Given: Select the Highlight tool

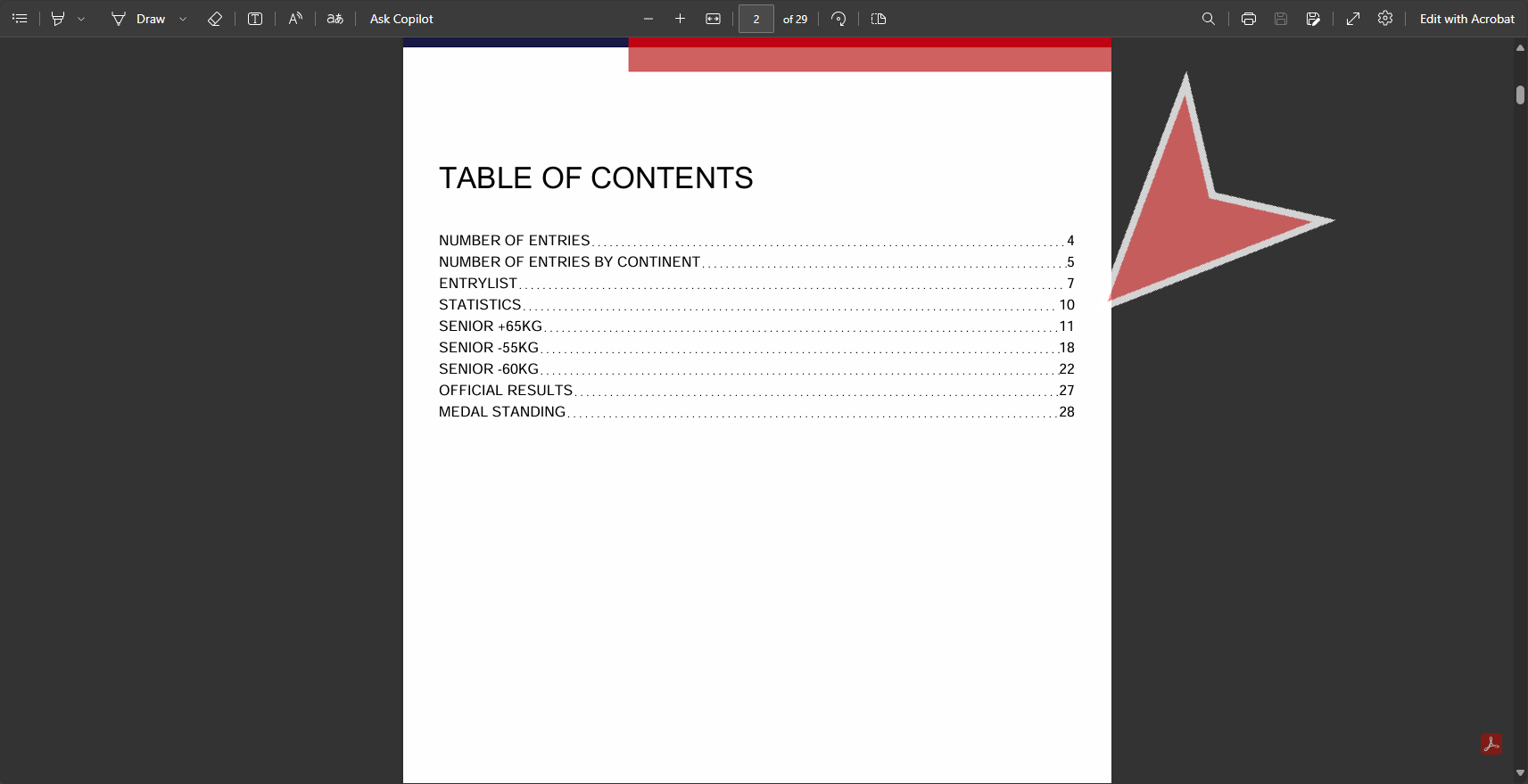Looking at the screenshot, I should (58, 19).
